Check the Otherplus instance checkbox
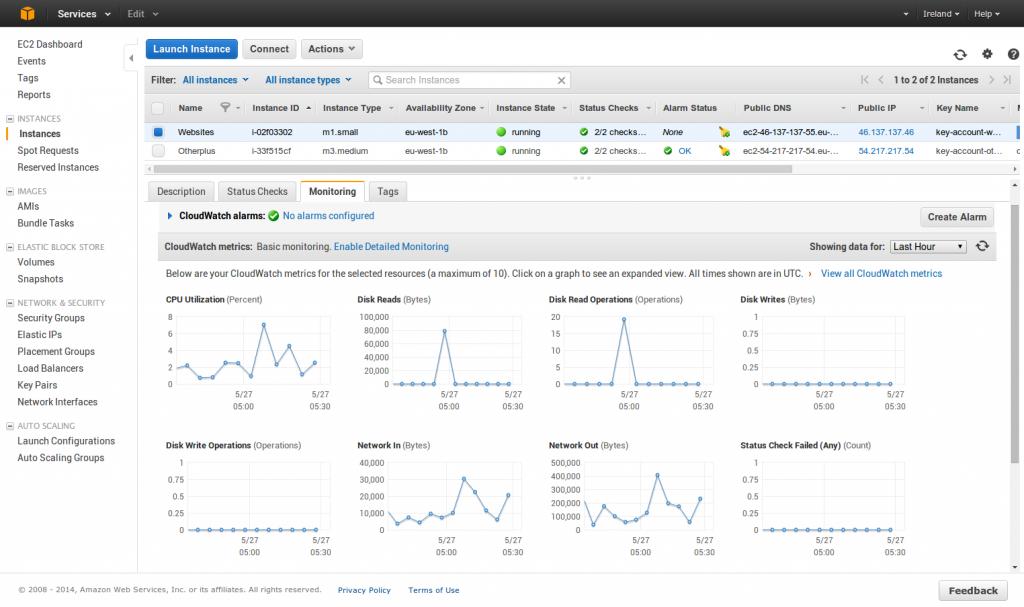Screen dimensions: 1024x607 158,151
